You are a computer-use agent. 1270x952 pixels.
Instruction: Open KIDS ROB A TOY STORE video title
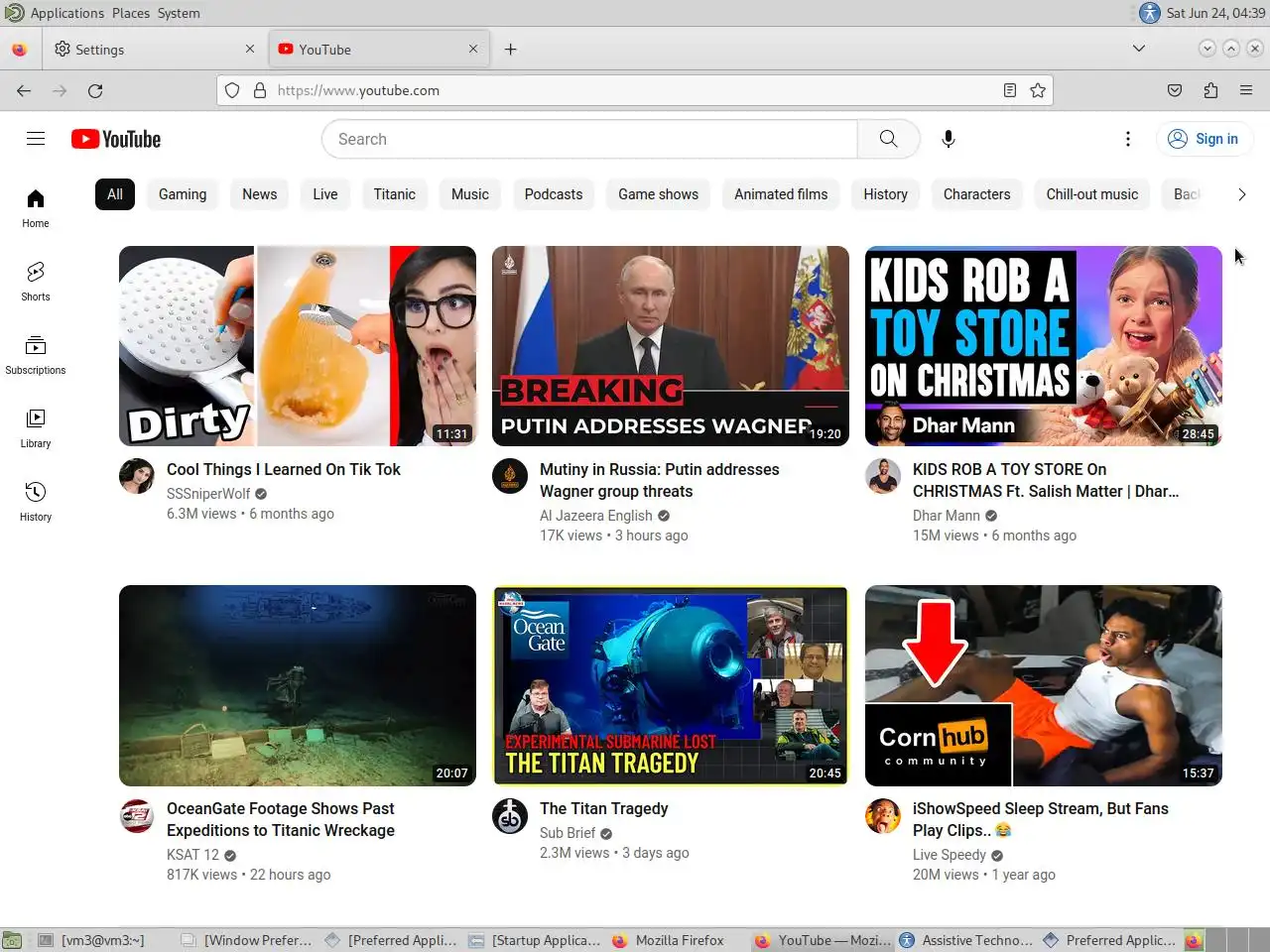(x=1046, y=480)
